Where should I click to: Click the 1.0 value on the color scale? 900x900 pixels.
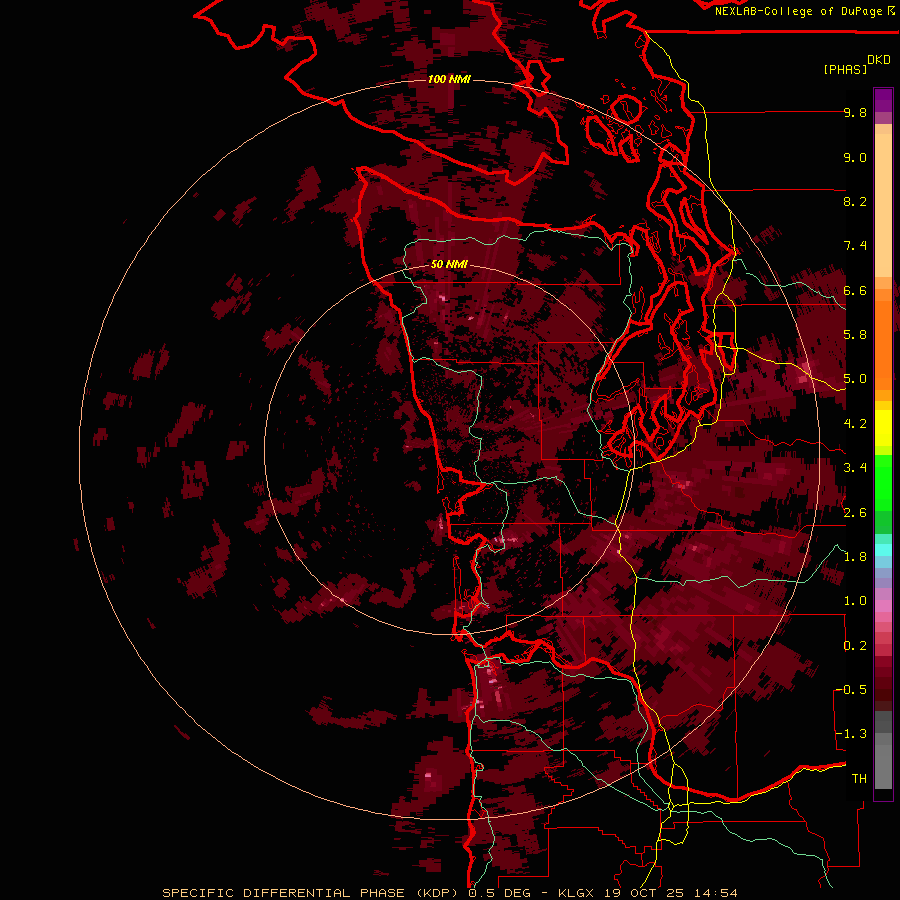[x=855, y=602]
